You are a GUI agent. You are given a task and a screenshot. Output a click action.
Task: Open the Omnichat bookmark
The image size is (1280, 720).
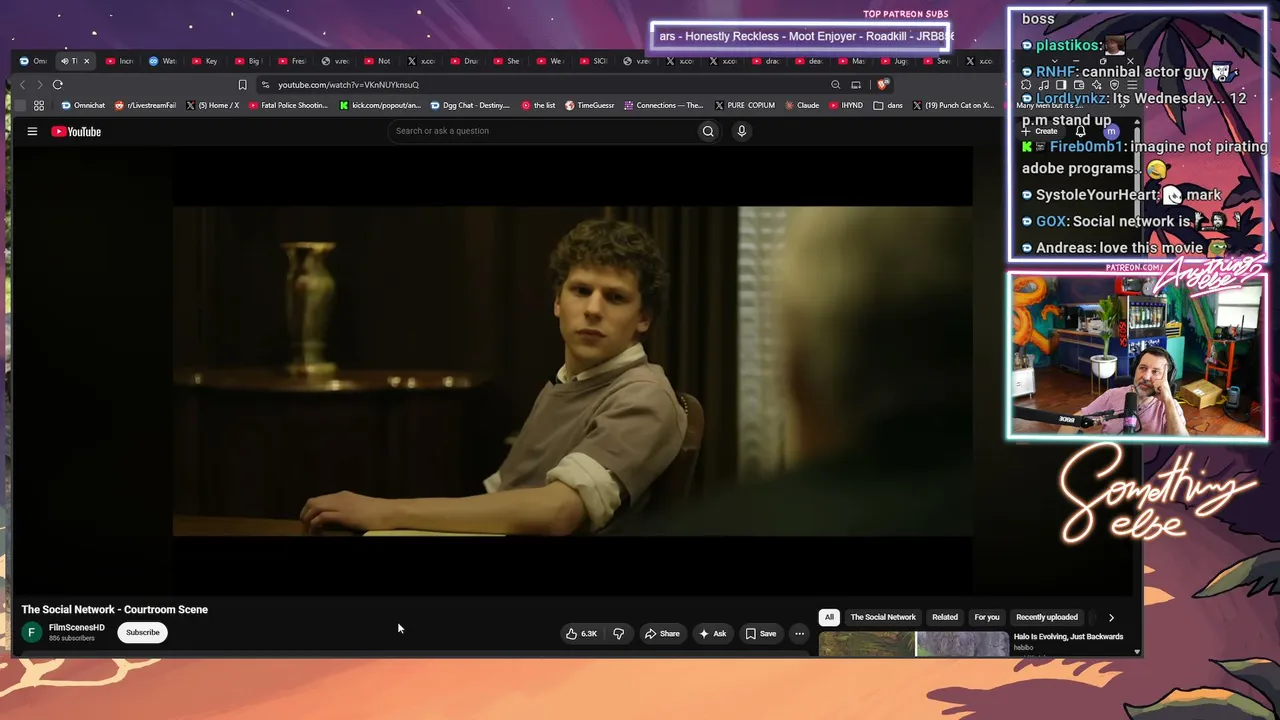pyautogui.click(x=83, y=105)
